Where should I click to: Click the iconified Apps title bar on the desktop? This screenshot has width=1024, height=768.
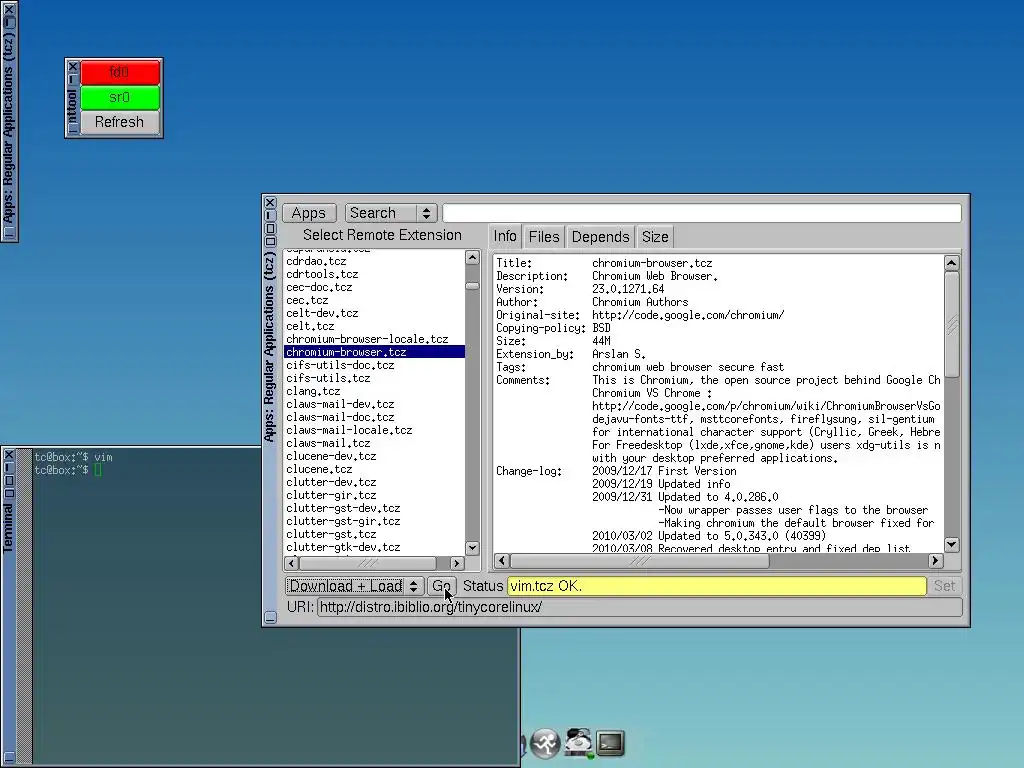click(x=8, y=121)
